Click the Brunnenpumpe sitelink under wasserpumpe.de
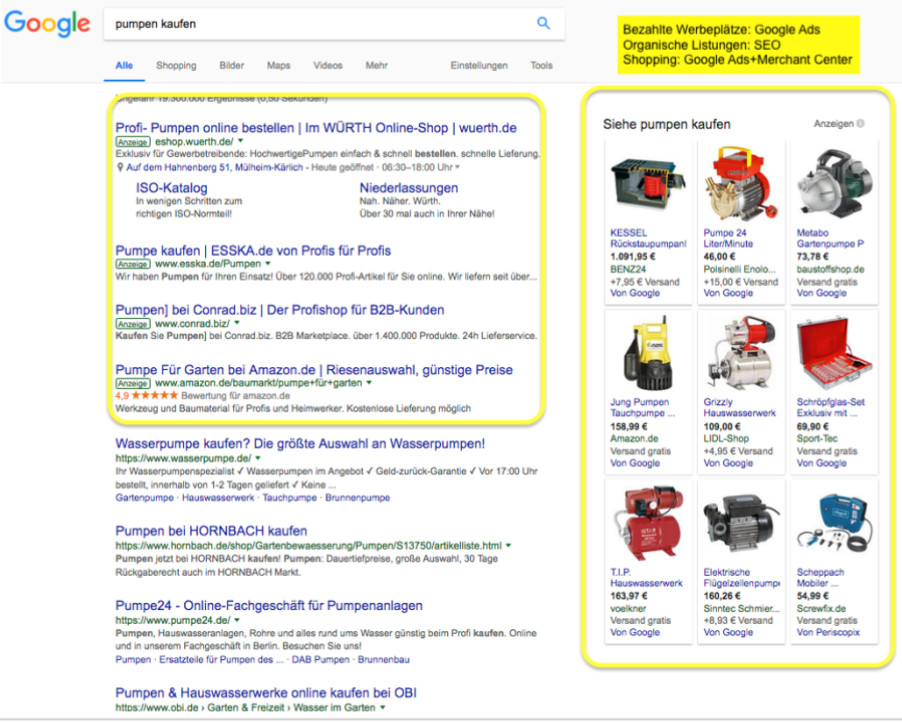Image resolution: width=902 pixels, height=723 pixels. tap(357, 498)
